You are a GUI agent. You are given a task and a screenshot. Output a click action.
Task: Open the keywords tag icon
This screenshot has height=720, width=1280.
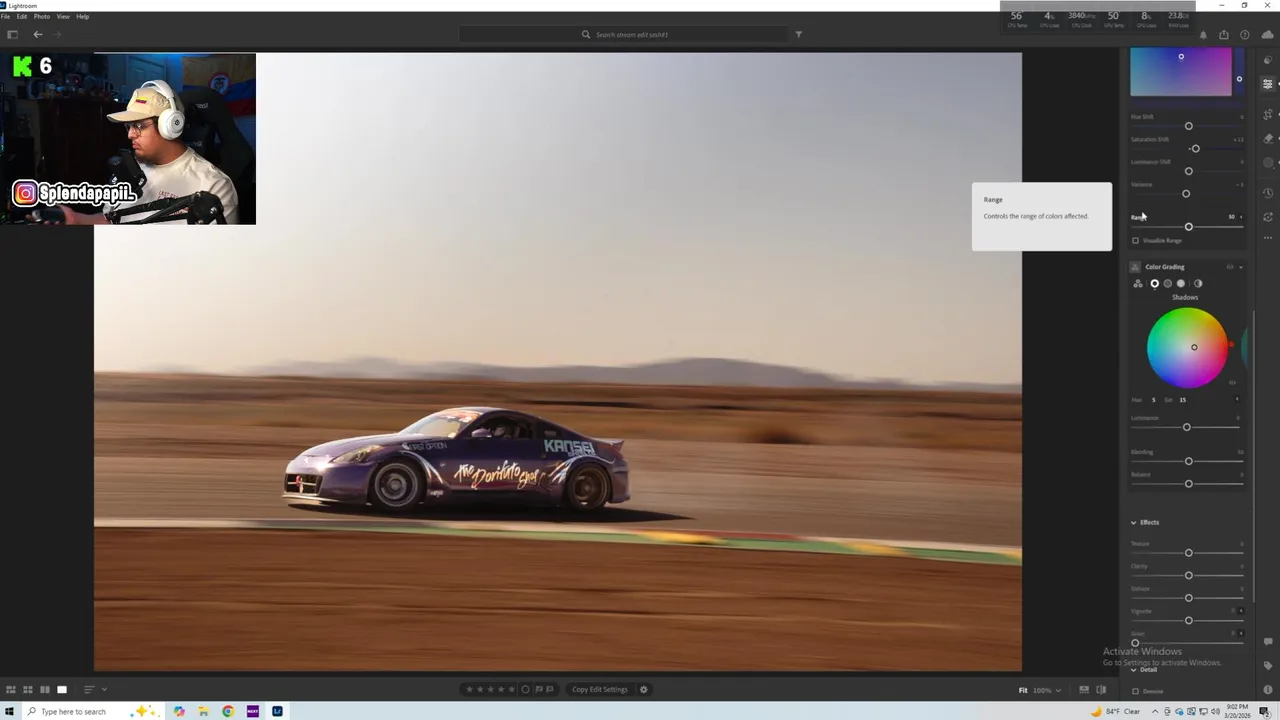[1268, 665]
